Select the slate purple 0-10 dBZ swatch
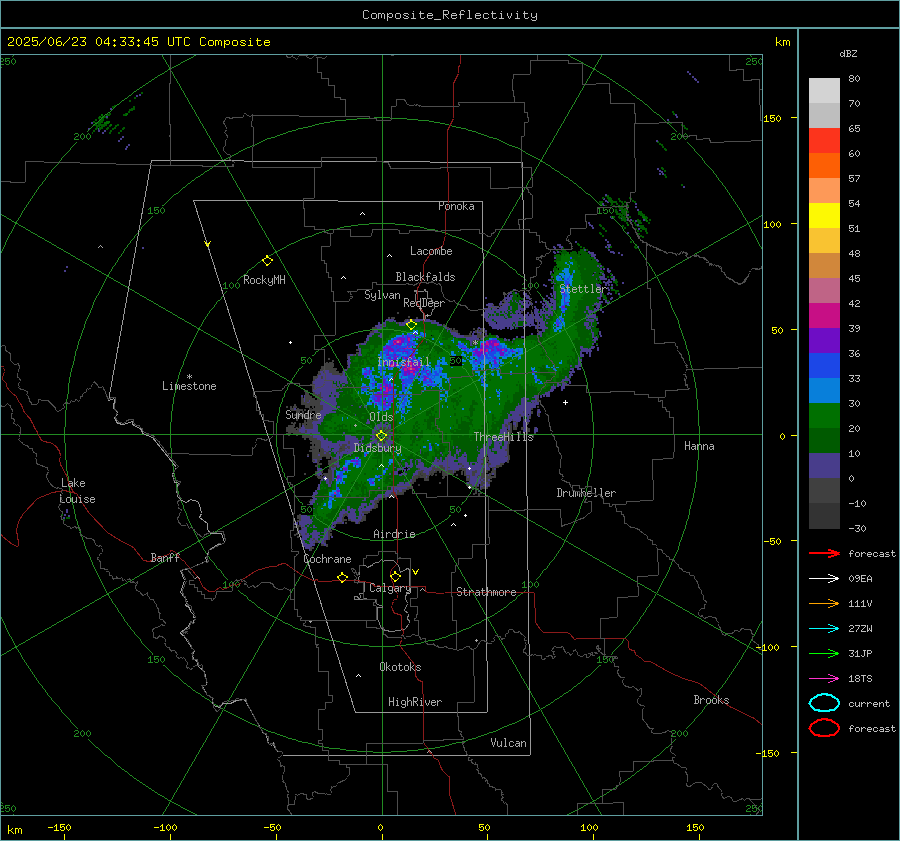Image resolution: width=900 pixels, height=841 pixels. point(824,466)
